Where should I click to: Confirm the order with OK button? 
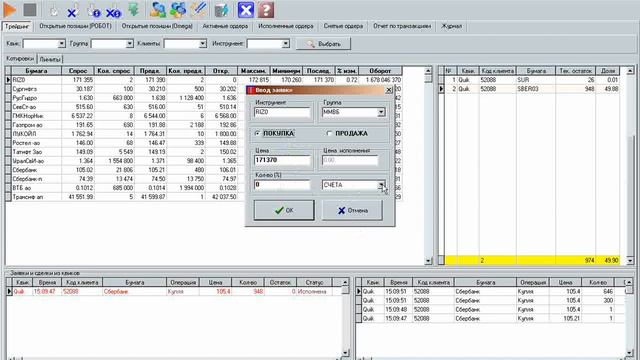(x=284, y=210)
